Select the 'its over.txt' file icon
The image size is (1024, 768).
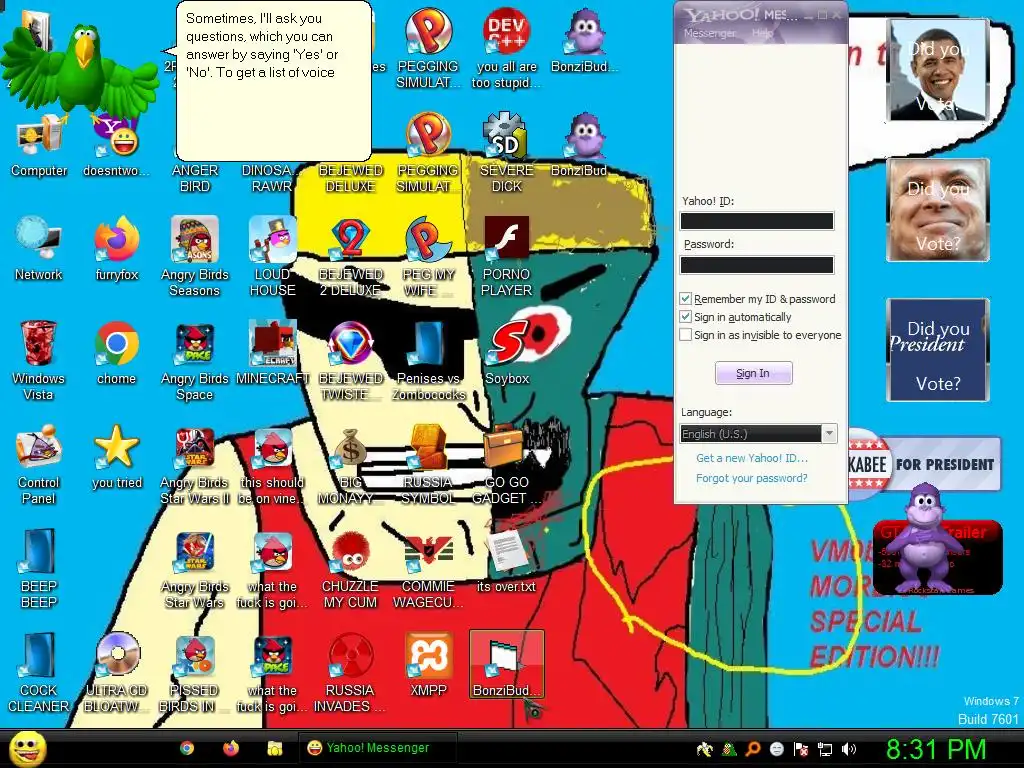coord(507,560)
